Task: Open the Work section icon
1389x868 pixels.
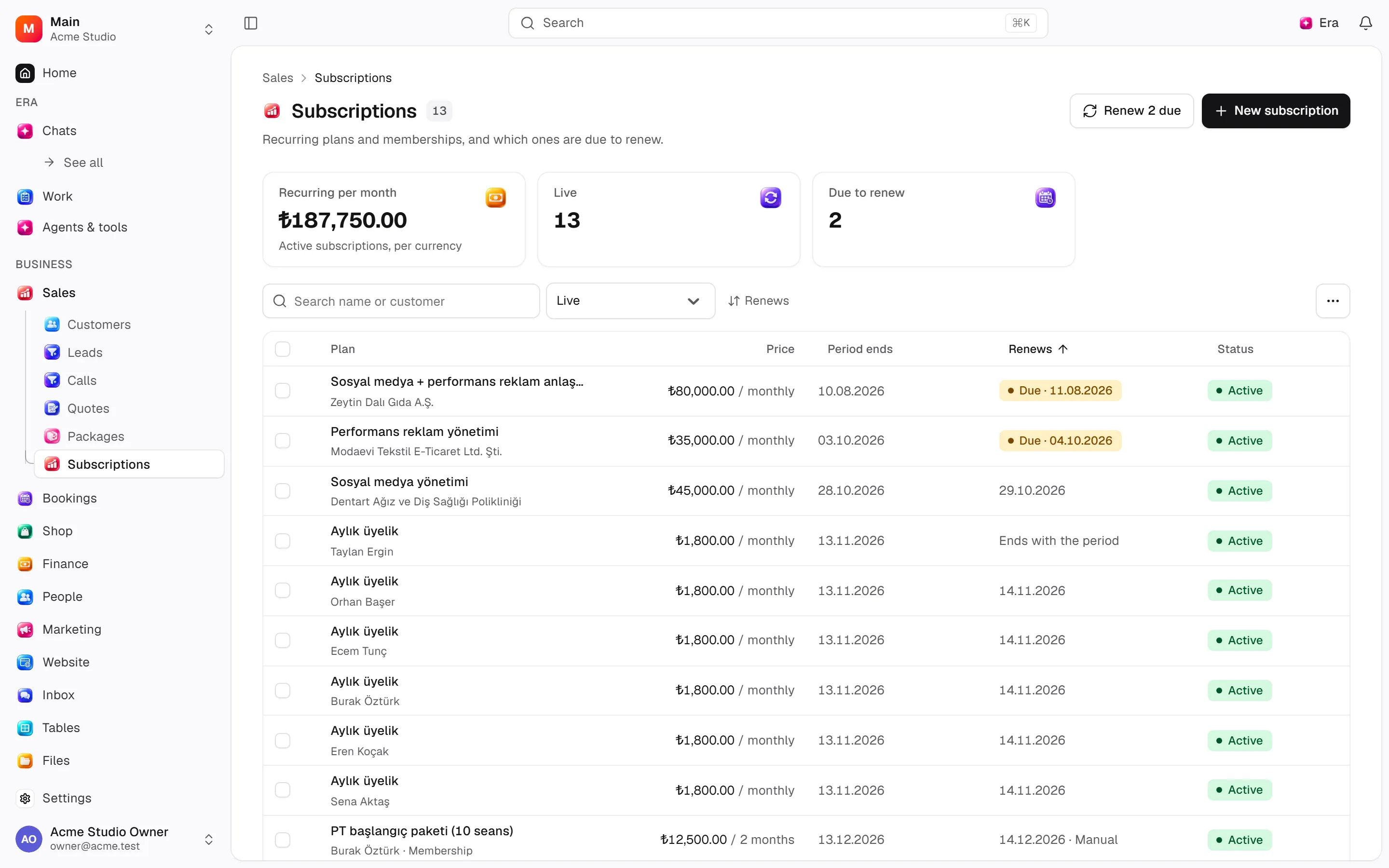Action: point(25,196)
